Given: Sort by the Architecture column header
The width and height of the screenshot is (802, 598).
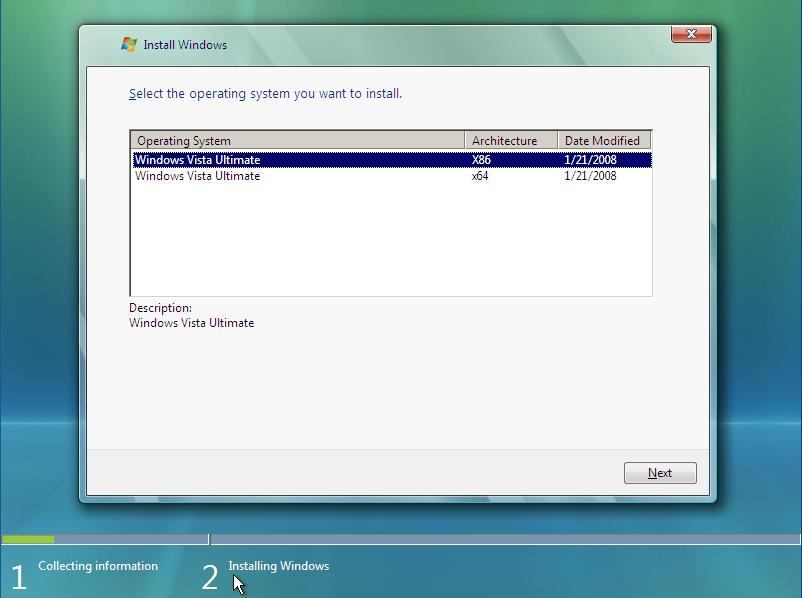Looking at the screenshot, I should [x=511, y=140].
